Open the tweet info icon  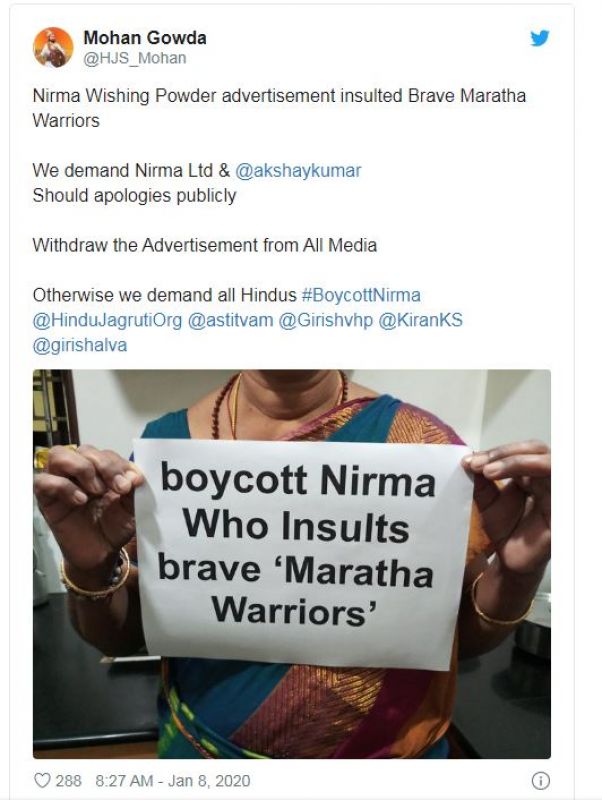point(541,780)
